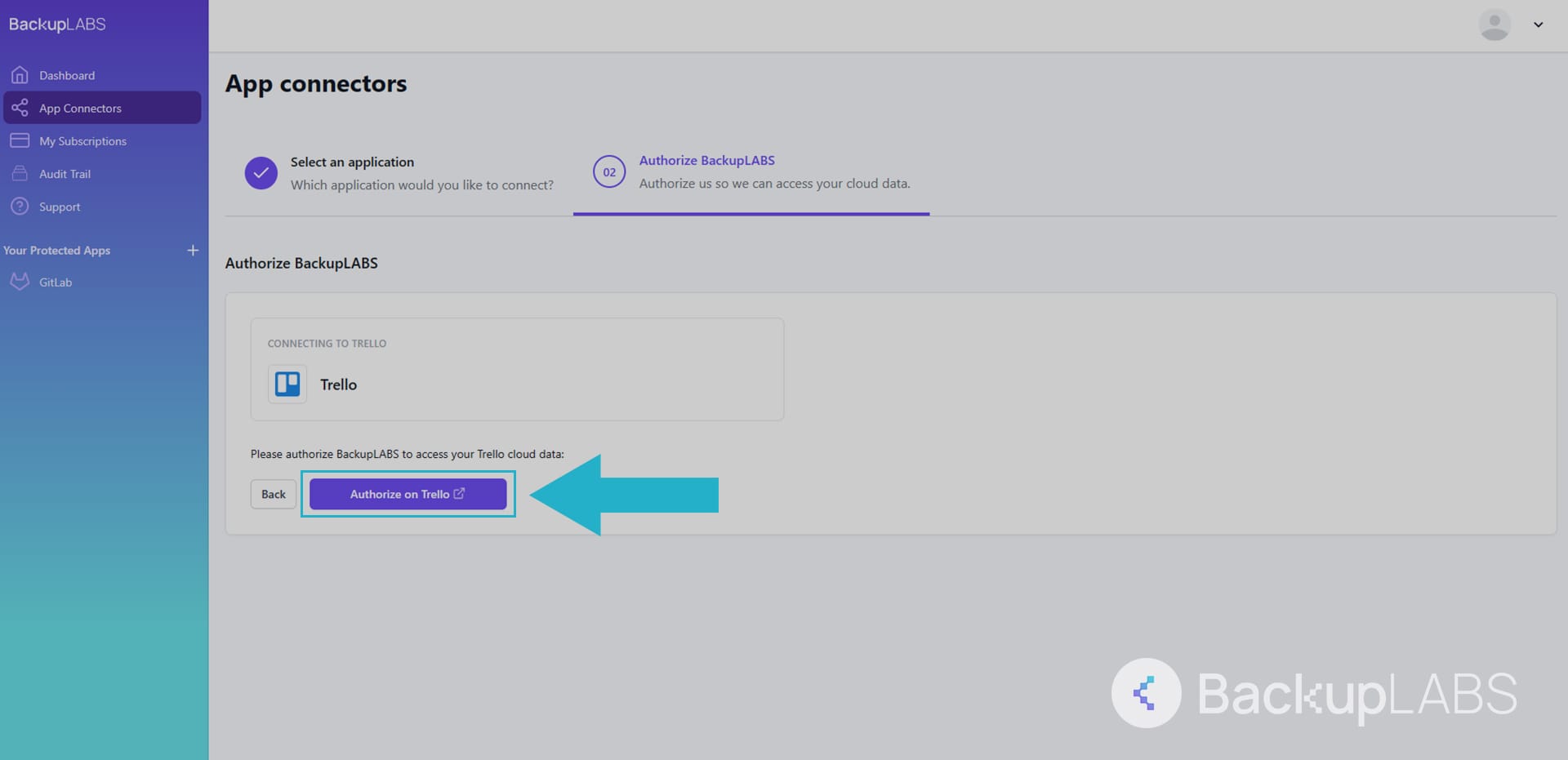Click the Support question mark icon
Image resolution: width=1568 pixels, height=760 pixels.
[x=20, y=207]
